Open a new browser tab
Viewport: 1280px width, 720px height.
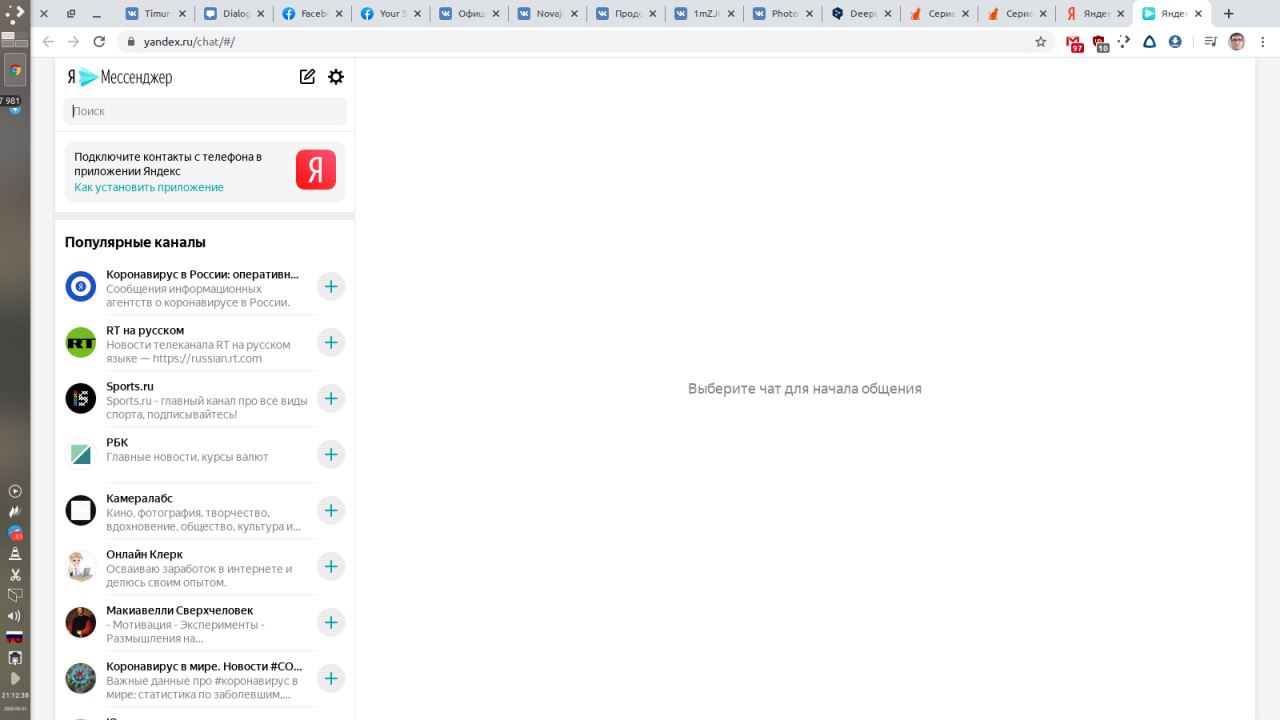[x=1229, y=14]
